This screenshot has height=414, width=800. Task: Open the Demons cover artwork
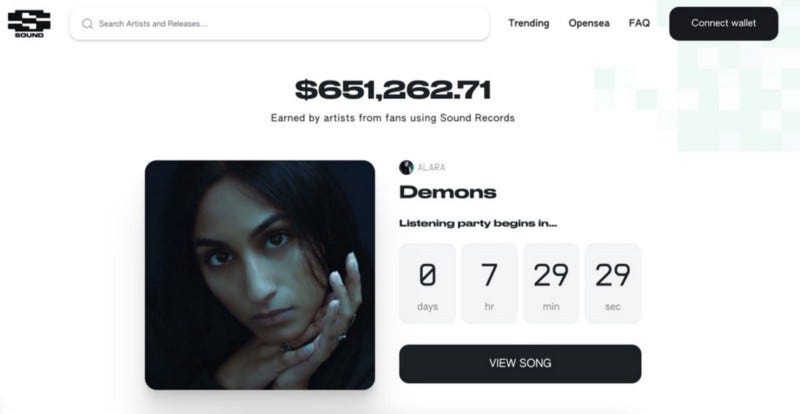(x=260, y=275)
